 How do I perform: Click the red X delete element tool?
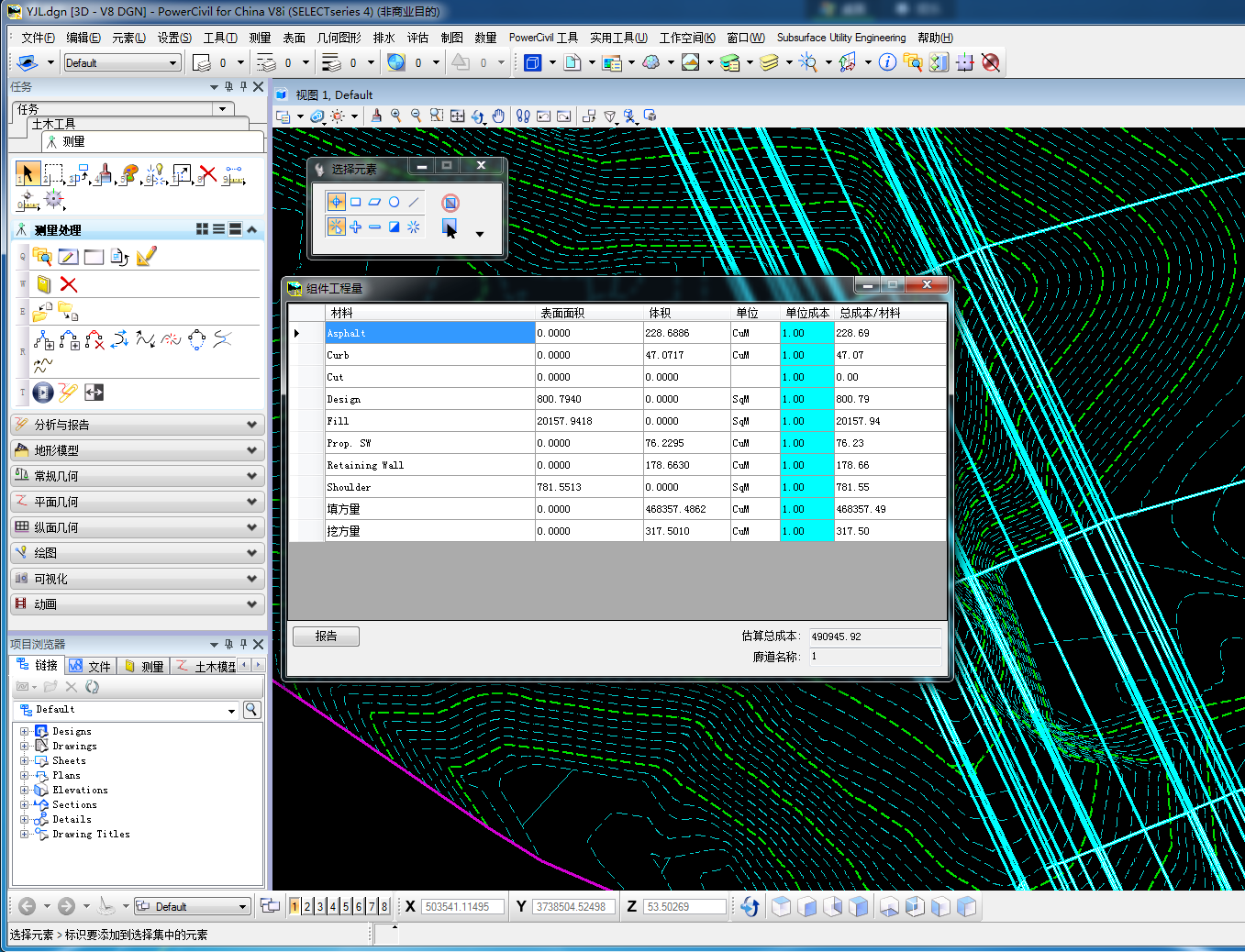208,174
